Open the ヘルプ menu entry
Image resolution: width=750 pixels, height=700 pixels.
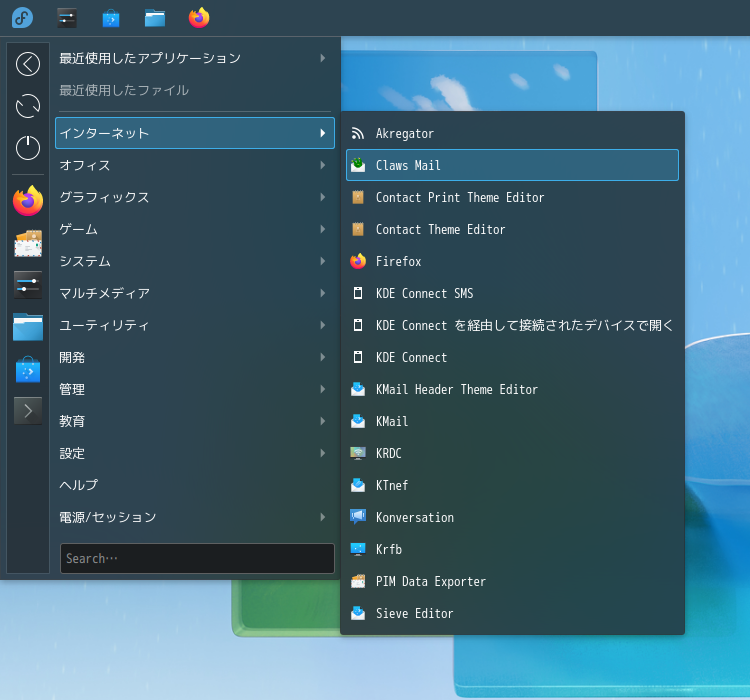coord(195,485)
